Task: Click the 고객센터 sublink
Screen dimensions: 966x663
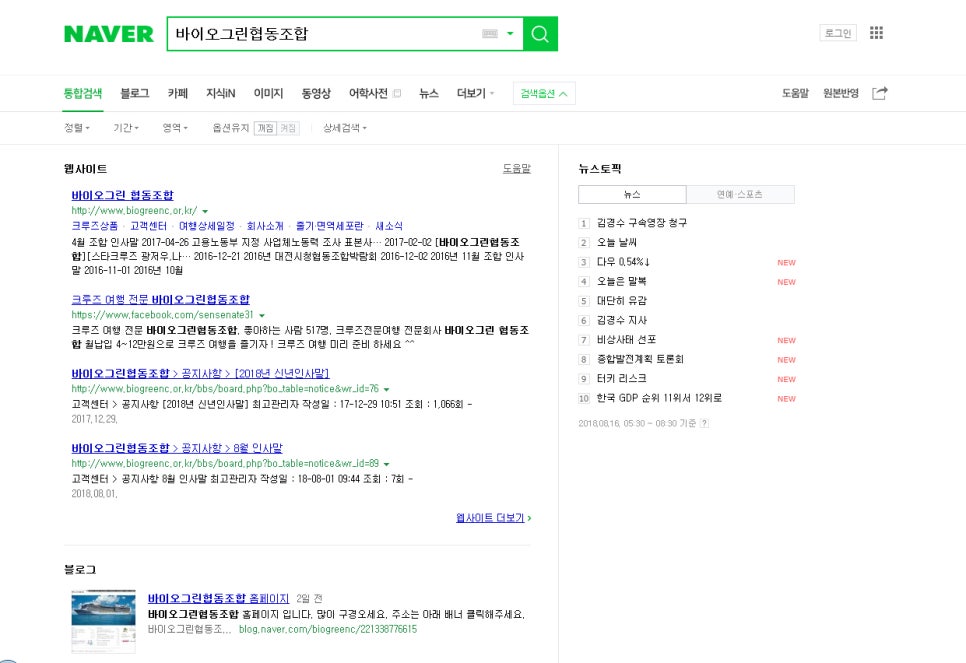Action: [148, 226]
